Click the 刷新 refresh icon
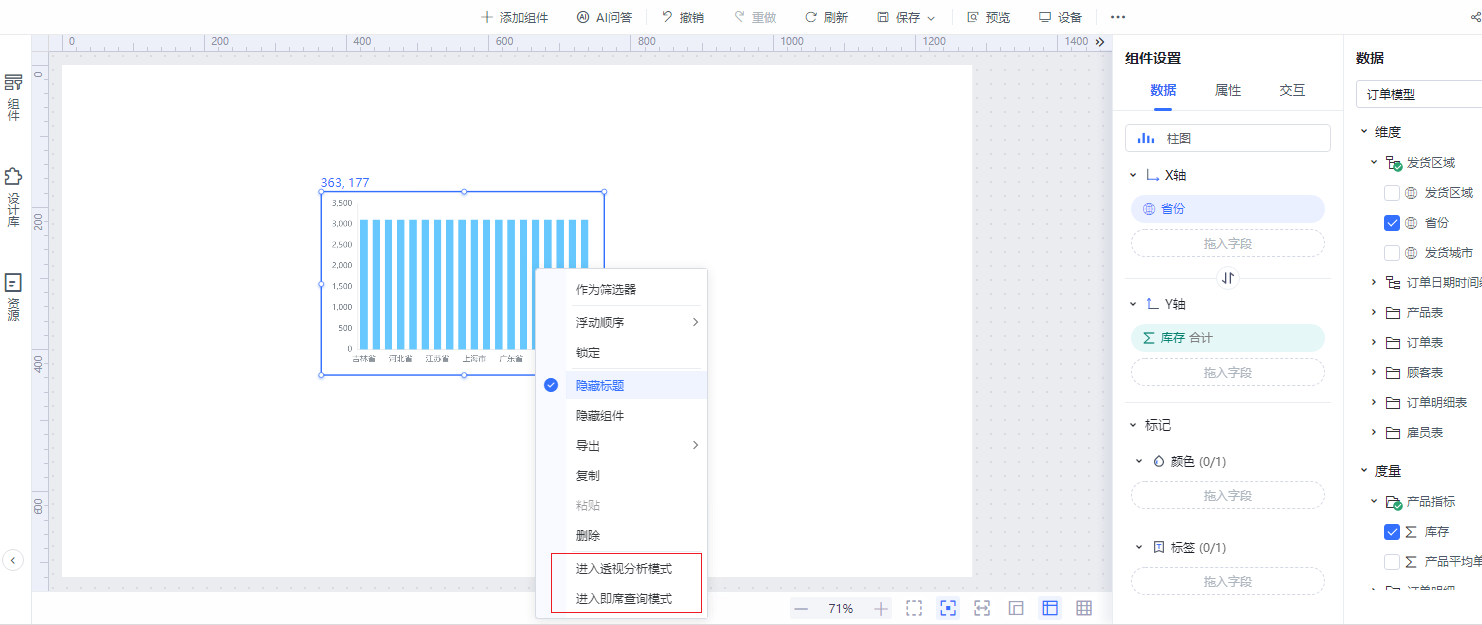This screenshot has width=1482, height=625. point(811,17)
